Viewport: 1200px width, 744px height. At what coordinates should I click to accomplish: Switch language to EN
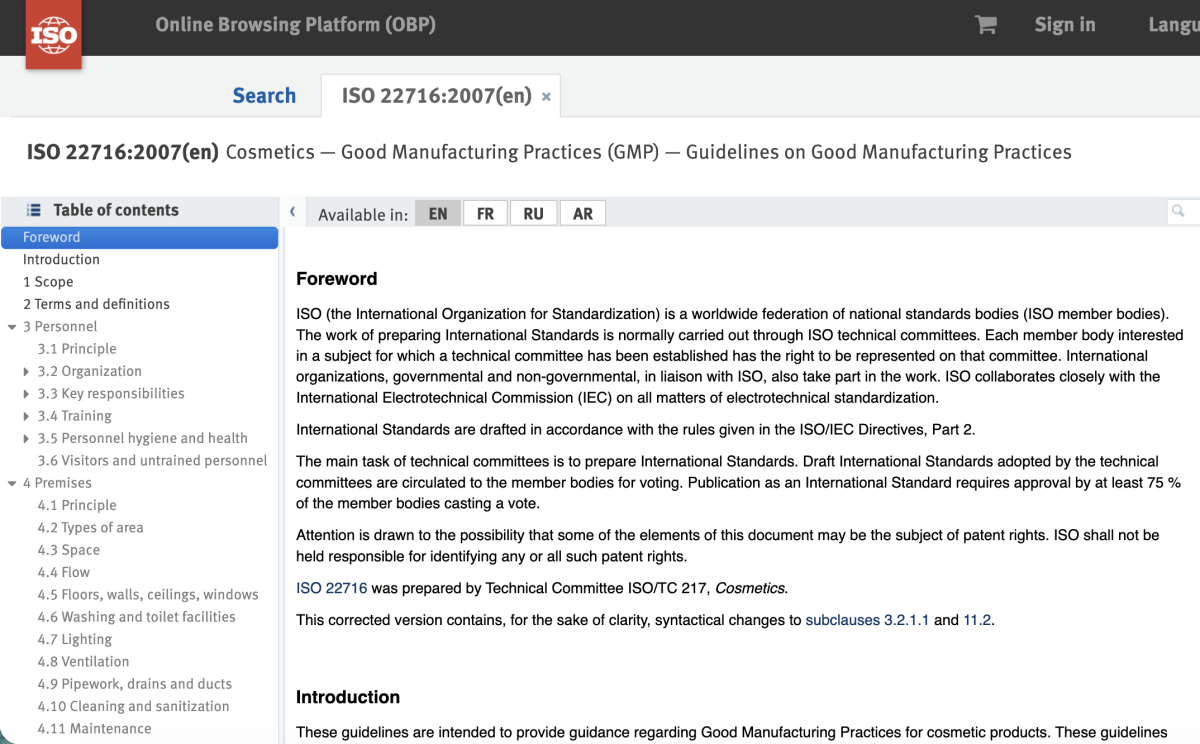coord(438,214)
